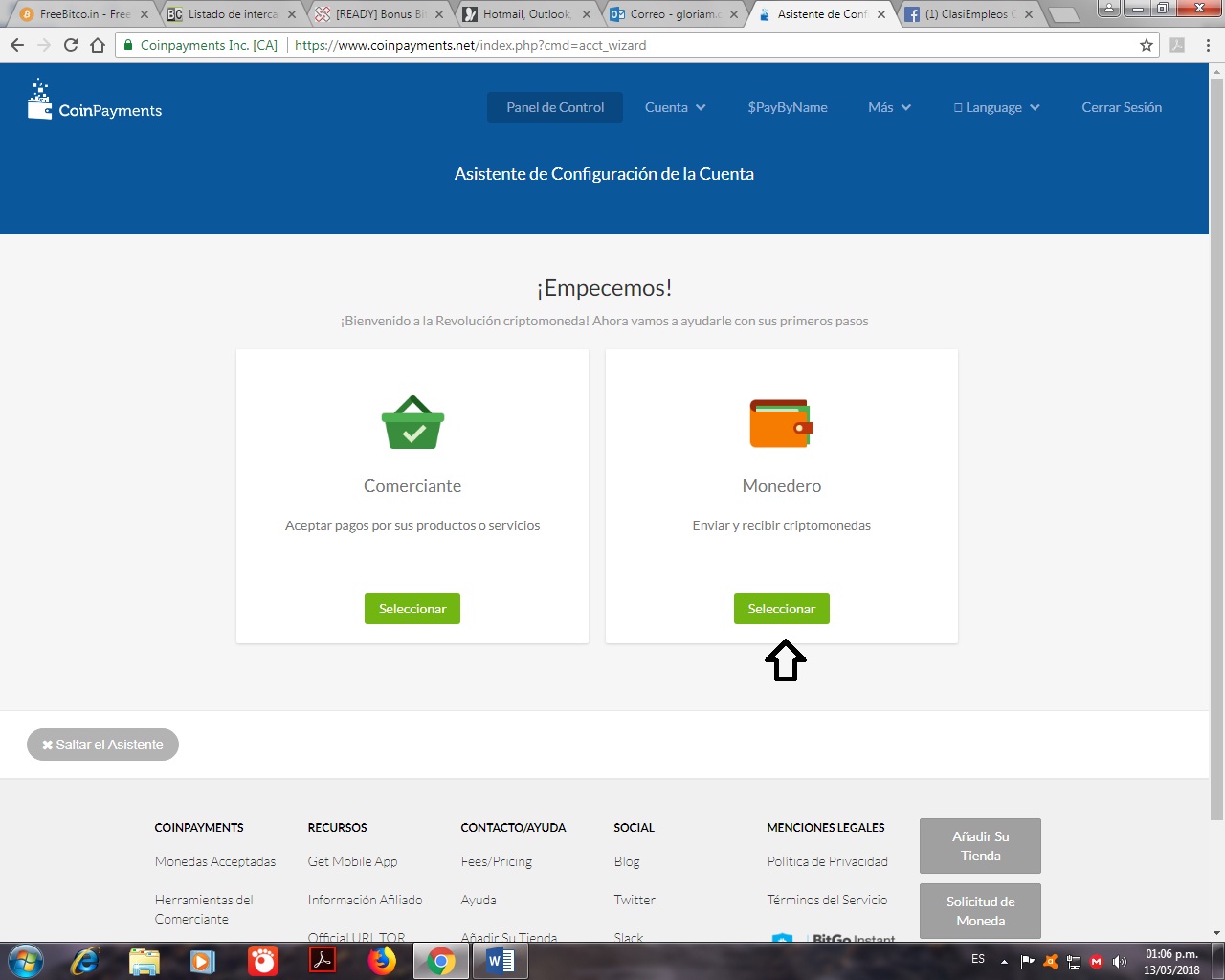Switch to the ClasiEmpleos Facebook tab
Image resolution: width=1225 pixels, height=980 pixels.
coord(967,14)
